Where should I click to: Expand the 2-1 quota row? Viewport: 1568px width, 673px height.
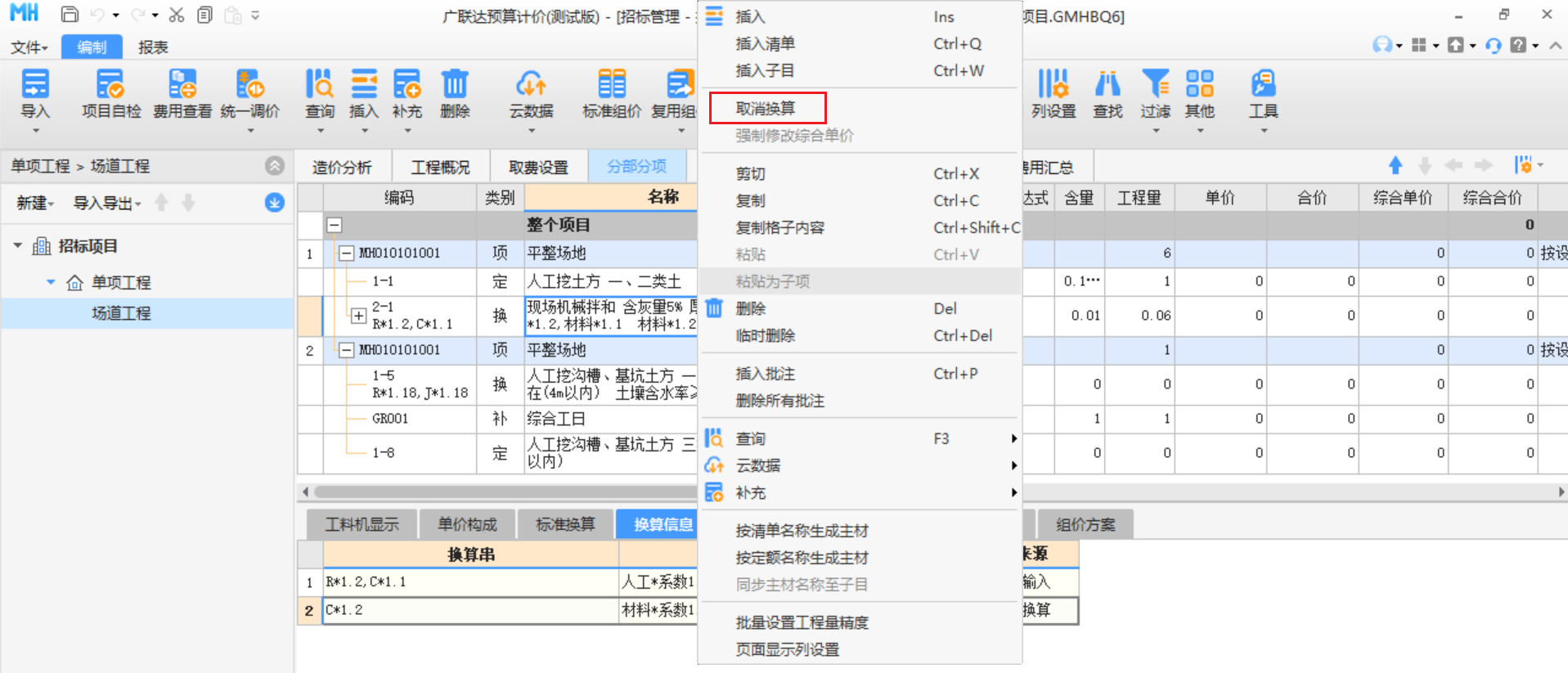tap(358, 315)
